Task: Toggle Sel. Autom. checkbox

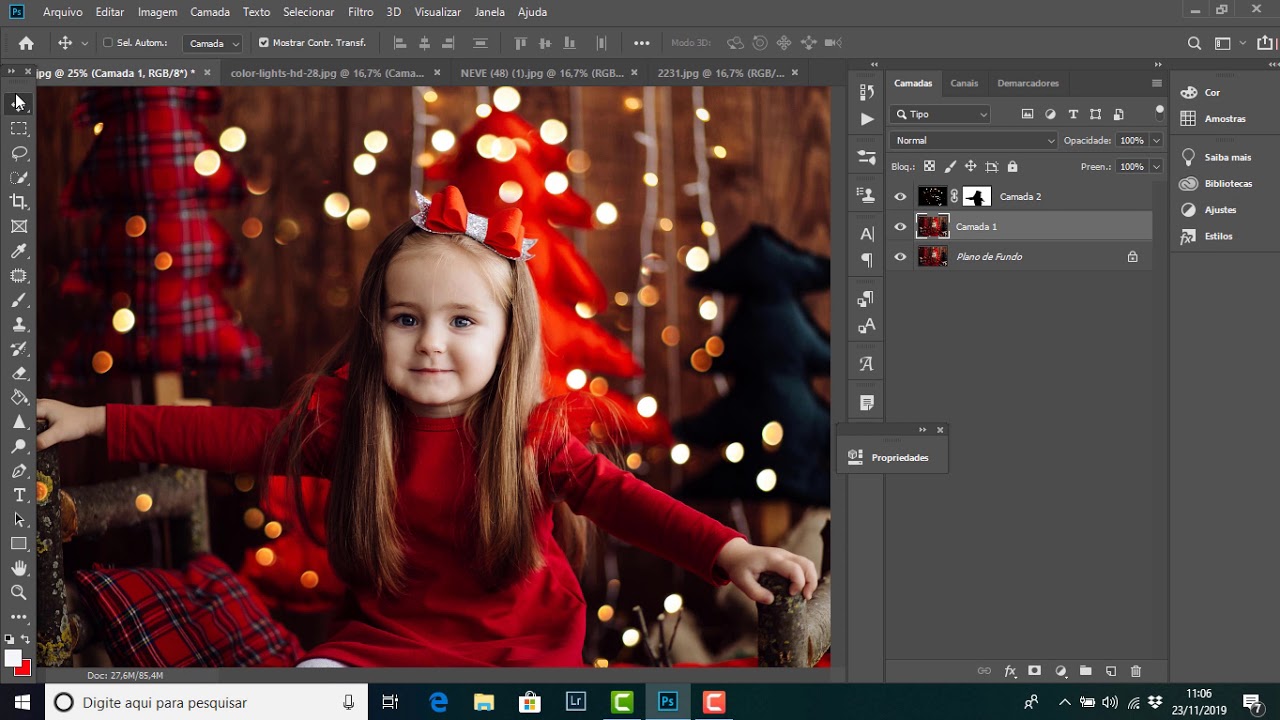Action: point(108,43)
